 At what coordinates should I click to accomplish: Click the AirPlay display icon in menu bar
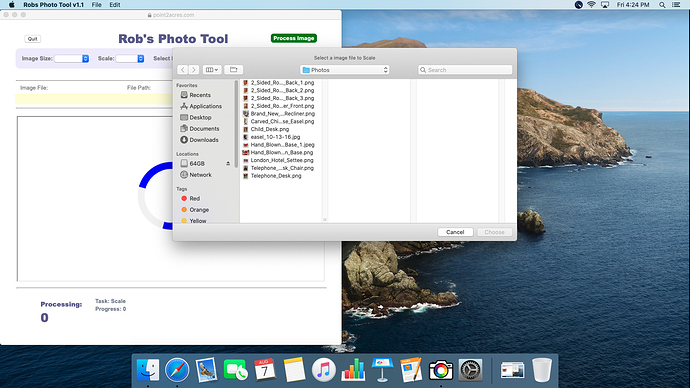coord(605,4)
